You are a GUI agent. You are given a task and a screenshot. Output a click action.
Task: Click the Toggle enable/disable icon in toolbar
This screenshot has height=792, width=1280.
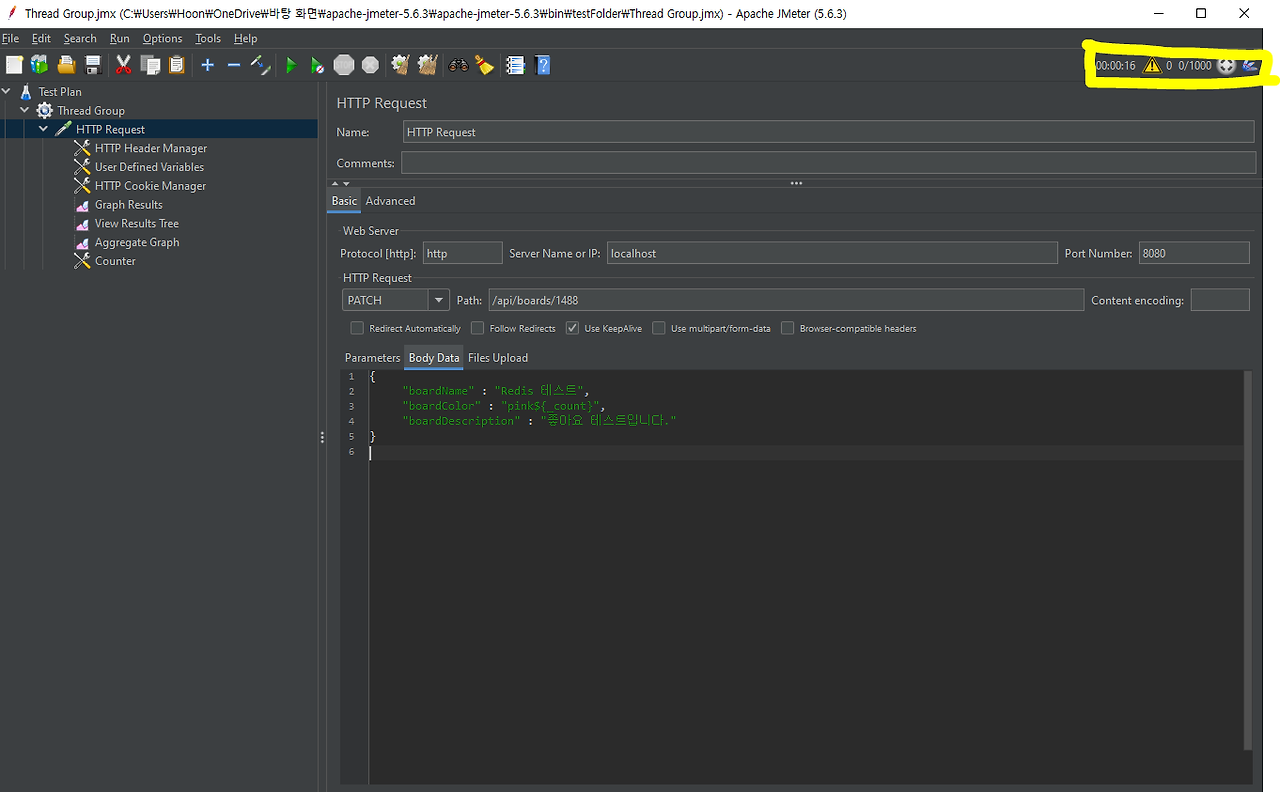coord(260,65)
